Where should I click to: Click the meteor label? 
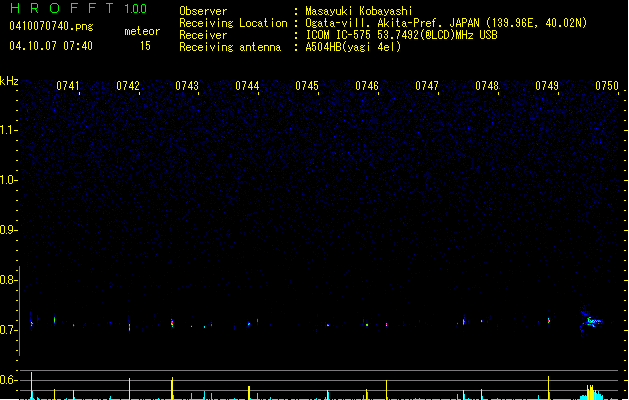142,31
